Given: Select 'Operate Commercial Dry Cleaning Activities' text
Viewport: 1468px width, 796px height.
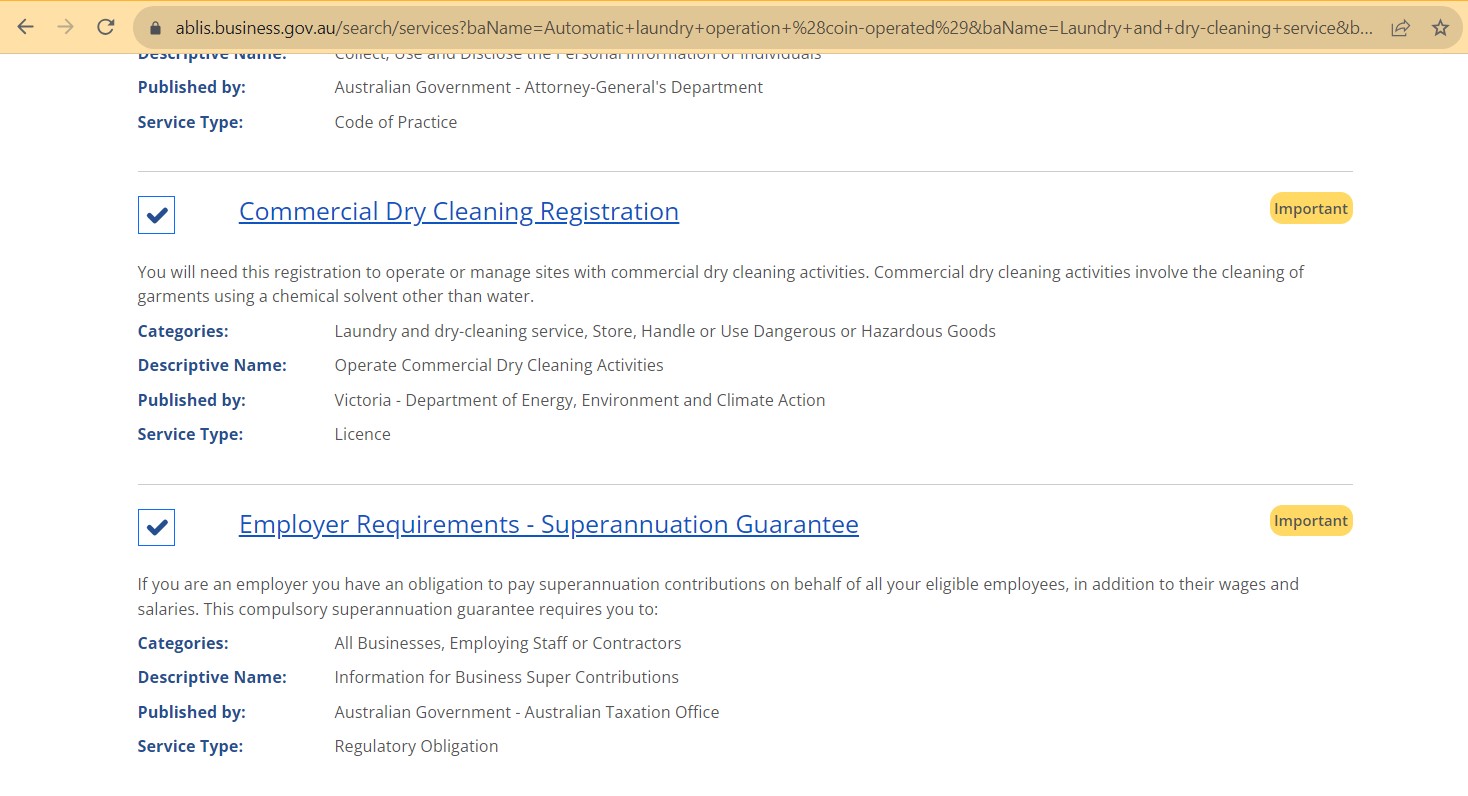Looking at the screenshot, I should pyautogui.click(x=499, y=365).
